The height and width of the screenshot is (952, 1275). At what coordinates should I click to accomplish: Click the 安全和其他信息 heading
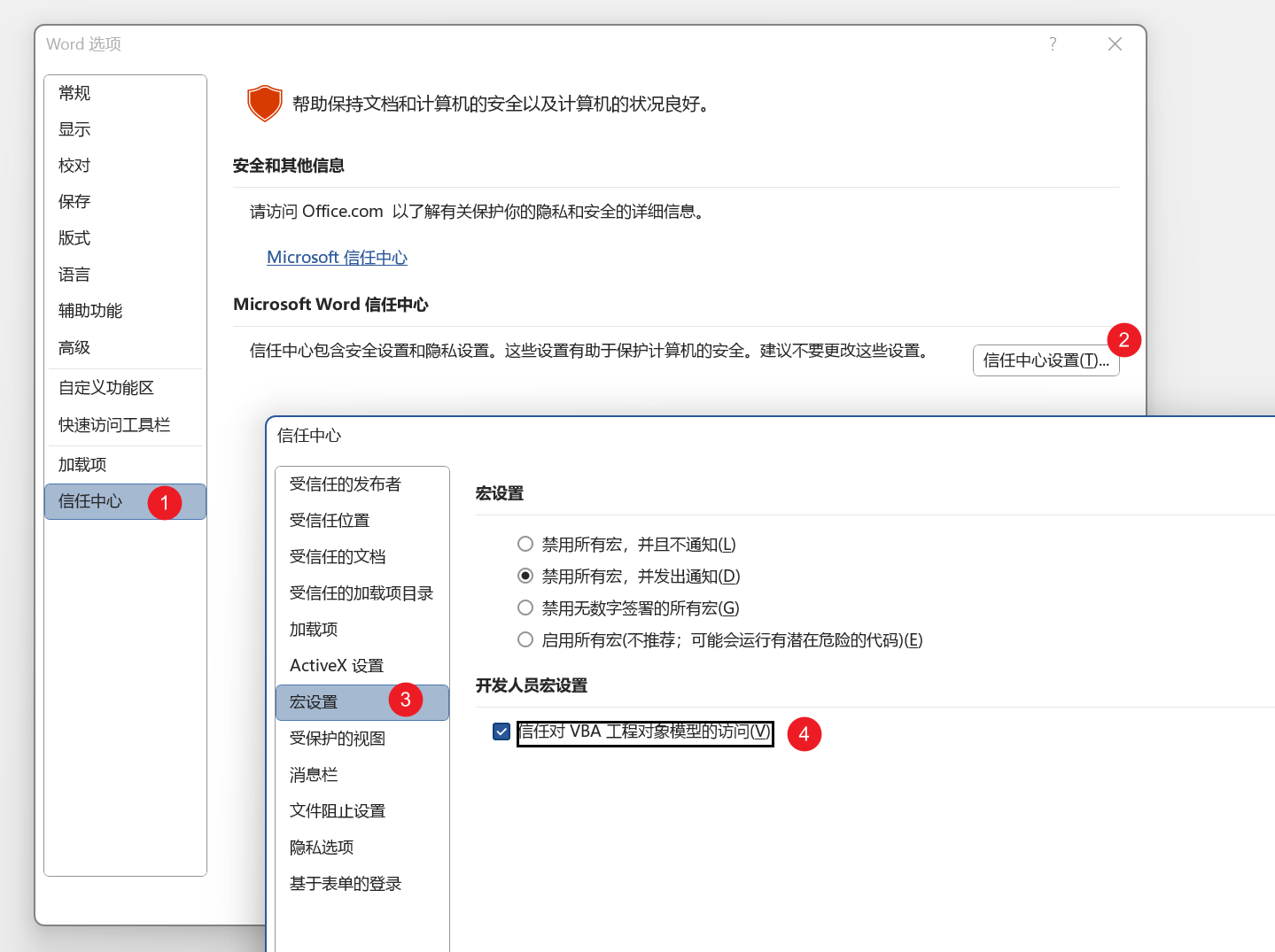pos(288,166)
